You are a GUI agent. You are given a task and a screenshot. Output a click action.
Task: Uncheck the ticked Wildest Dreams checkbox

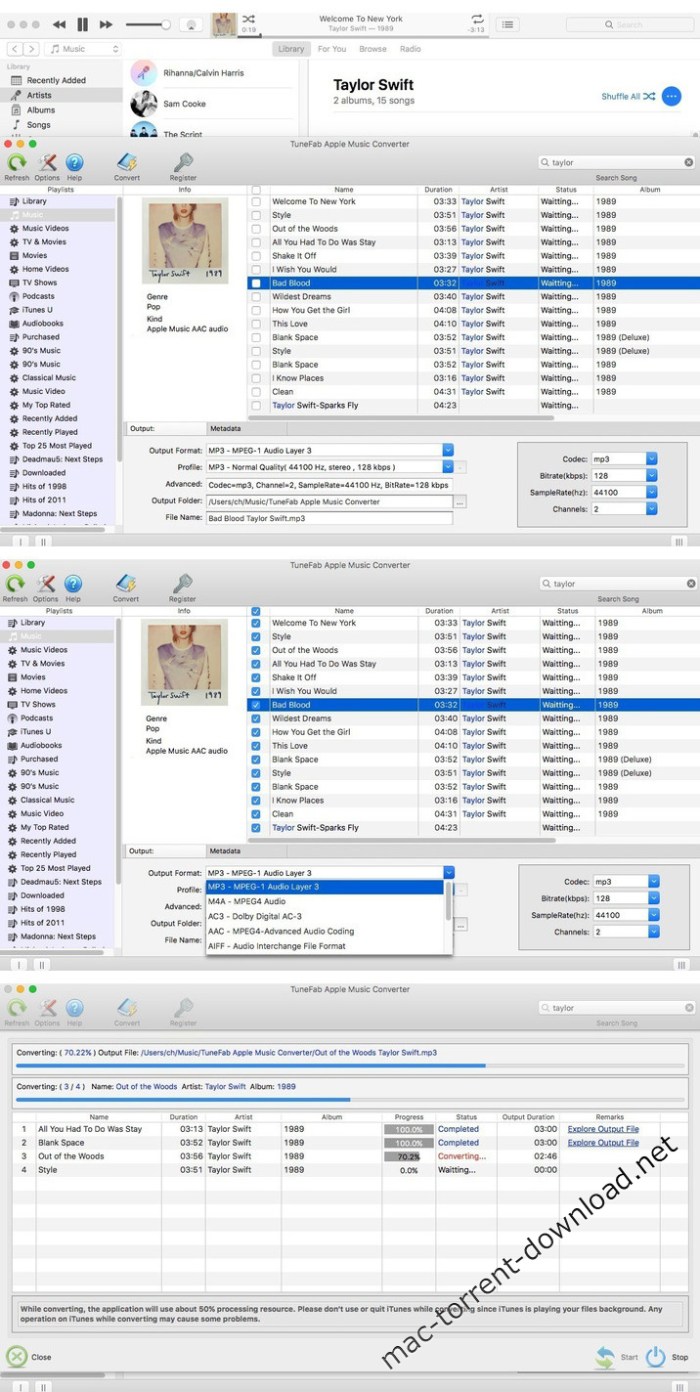[256, 718]
